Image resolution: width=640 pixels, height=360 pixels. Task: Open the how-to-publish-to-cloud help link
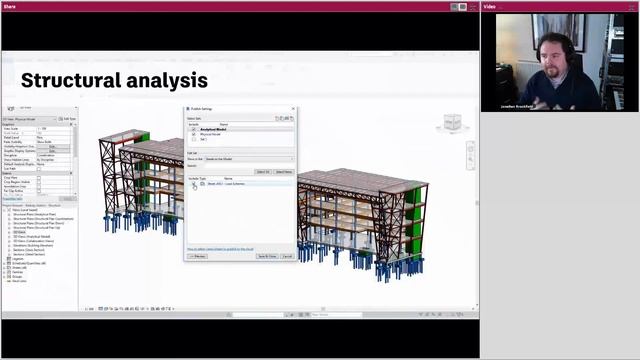click(220, 249)
